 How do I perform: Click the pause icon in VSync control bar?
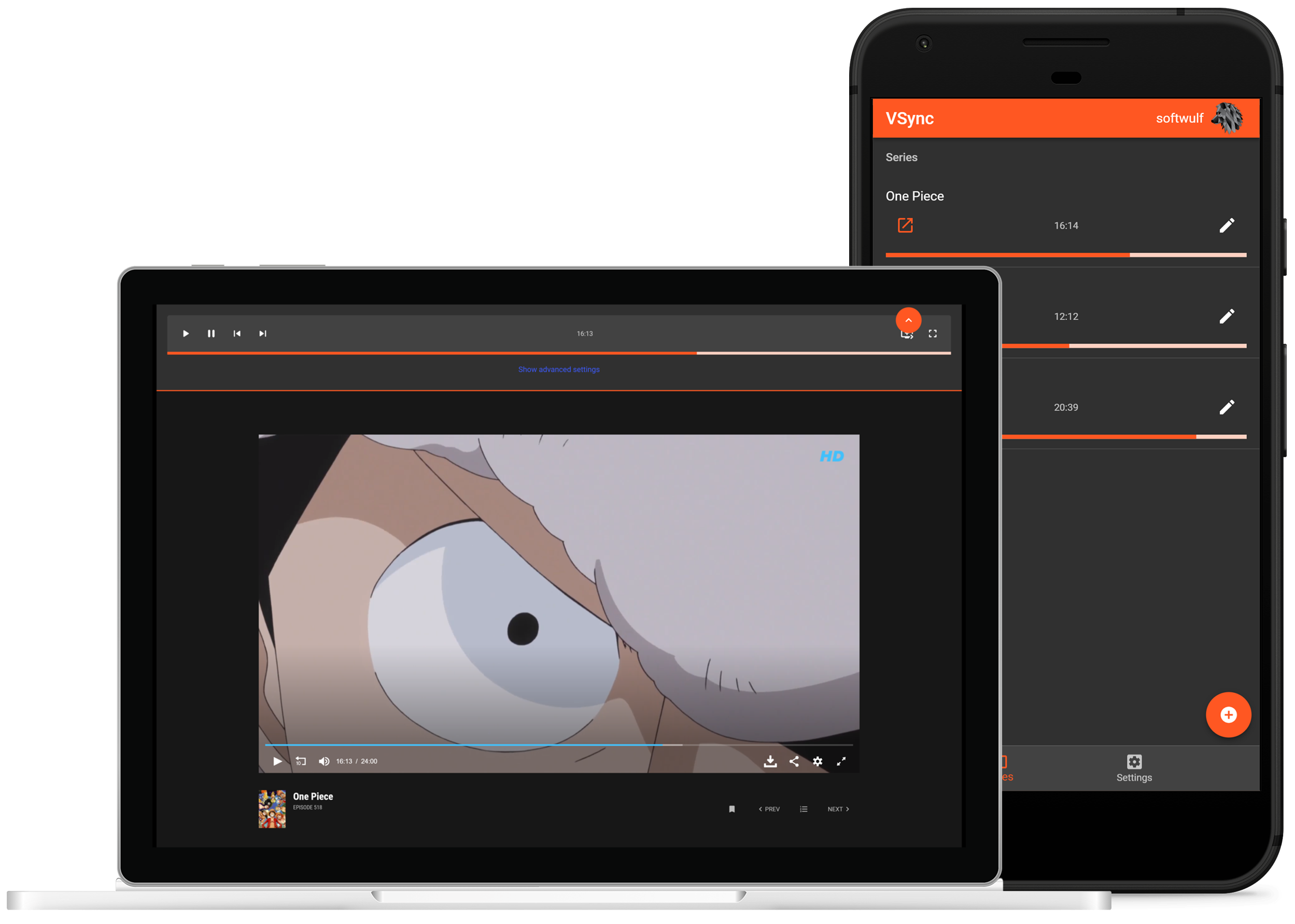pyautogui.click(x=211, y=333)
